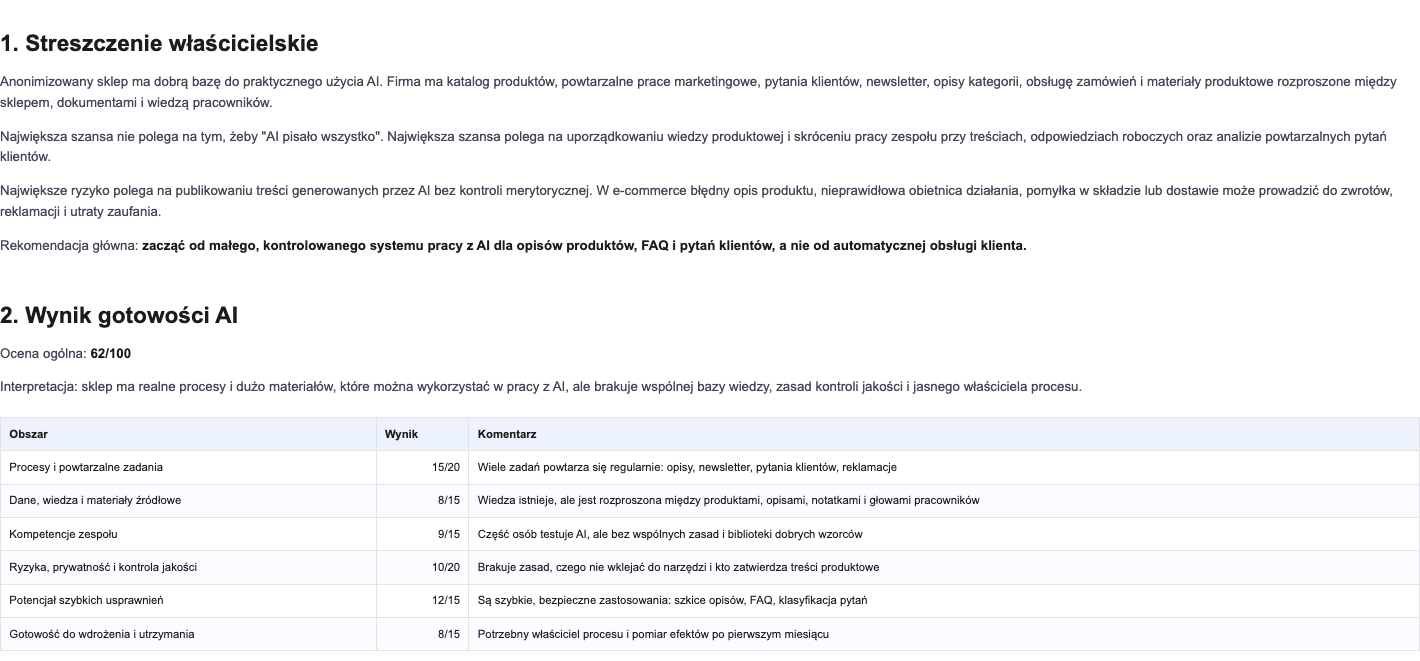Click the heading "1. Streszczenie właścicielskie"

[159, 43]
